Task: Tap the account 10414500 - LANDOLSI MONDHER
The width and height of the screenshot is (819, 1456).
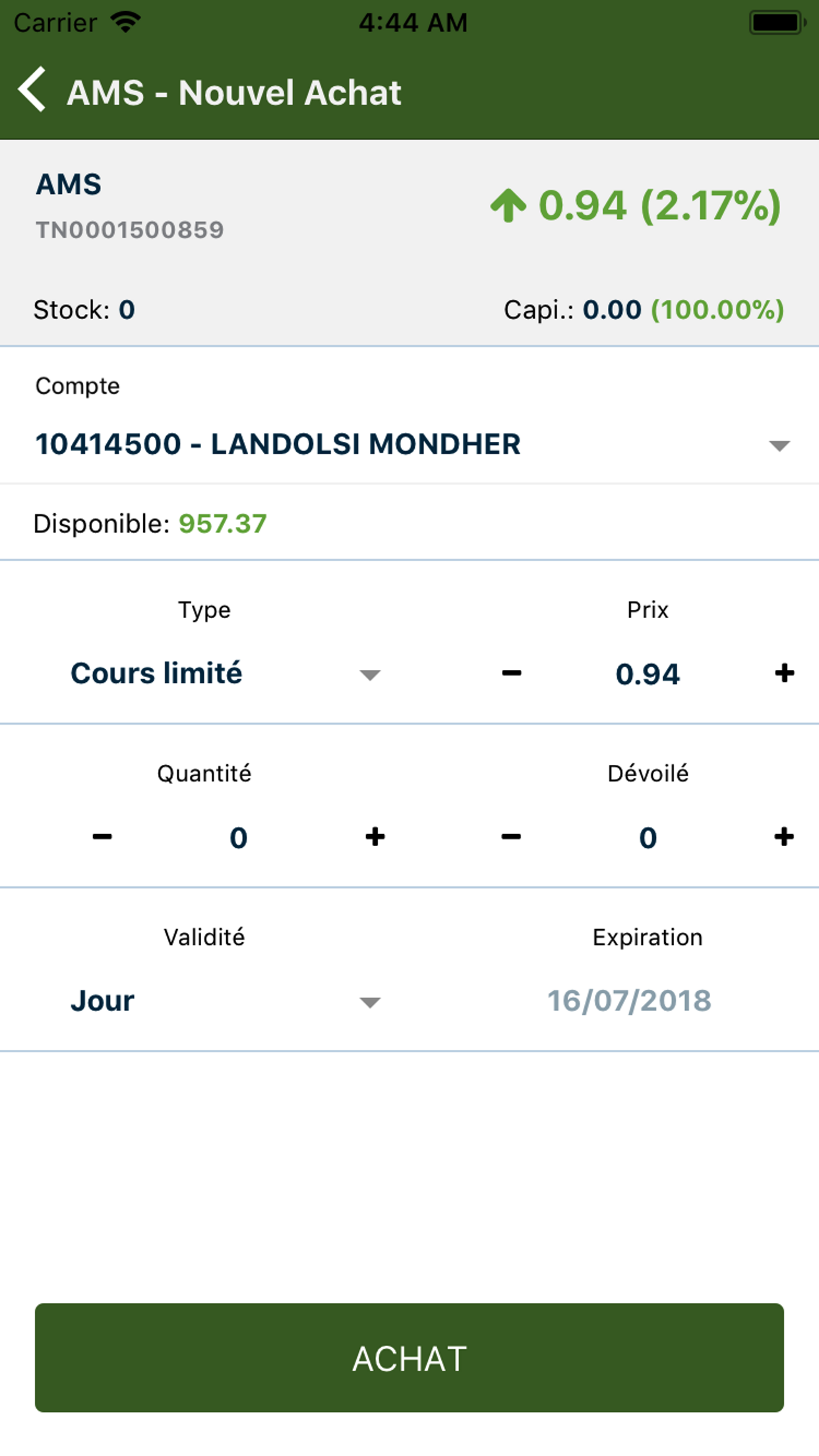Action: [278, 444]
